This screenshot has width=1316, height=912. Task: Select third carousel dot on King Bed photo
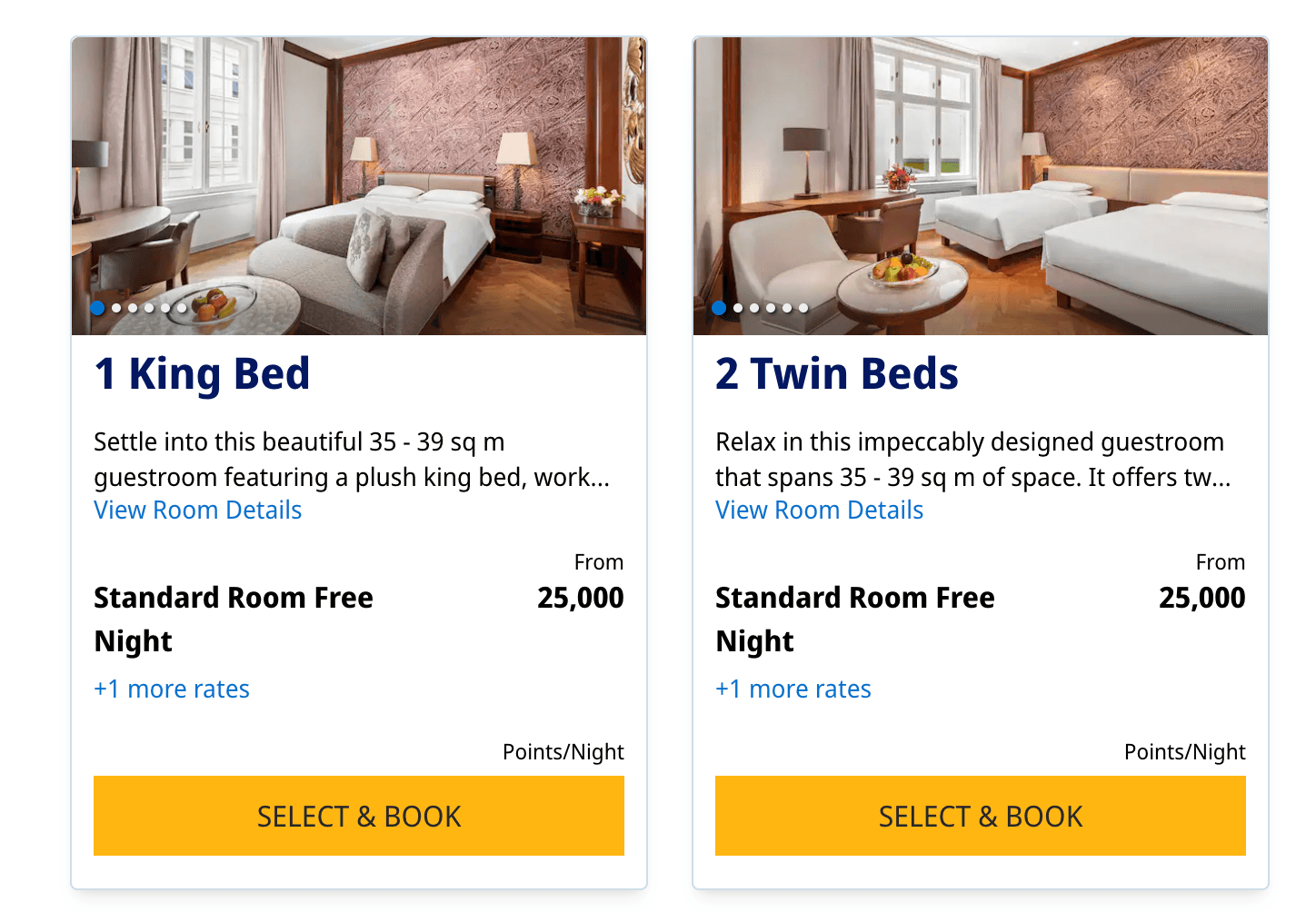pos(133,308)
